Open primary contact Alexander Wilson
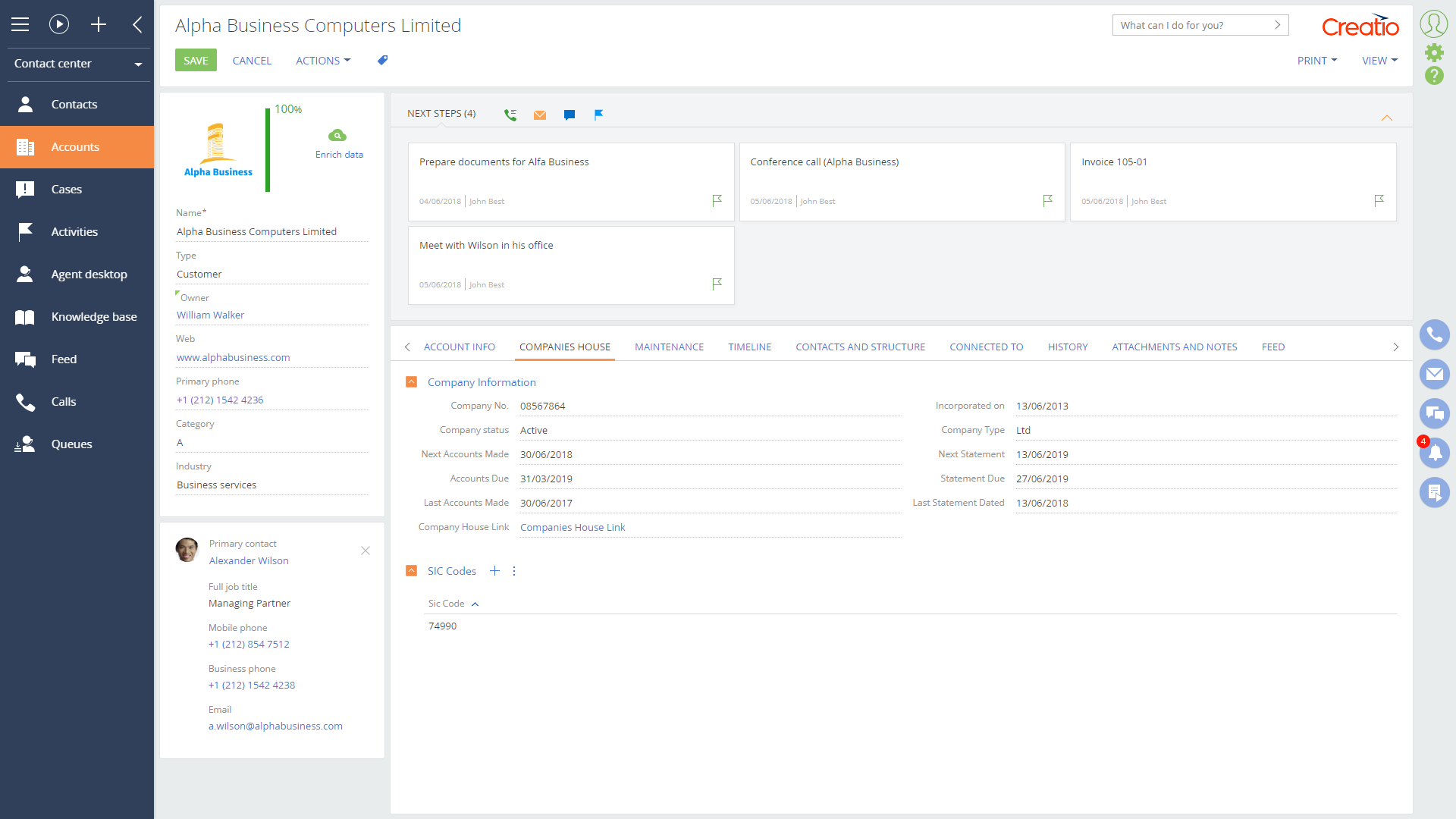Image resolution: width=1456 pixels, height=819 pixels. [x=249, y=560]
